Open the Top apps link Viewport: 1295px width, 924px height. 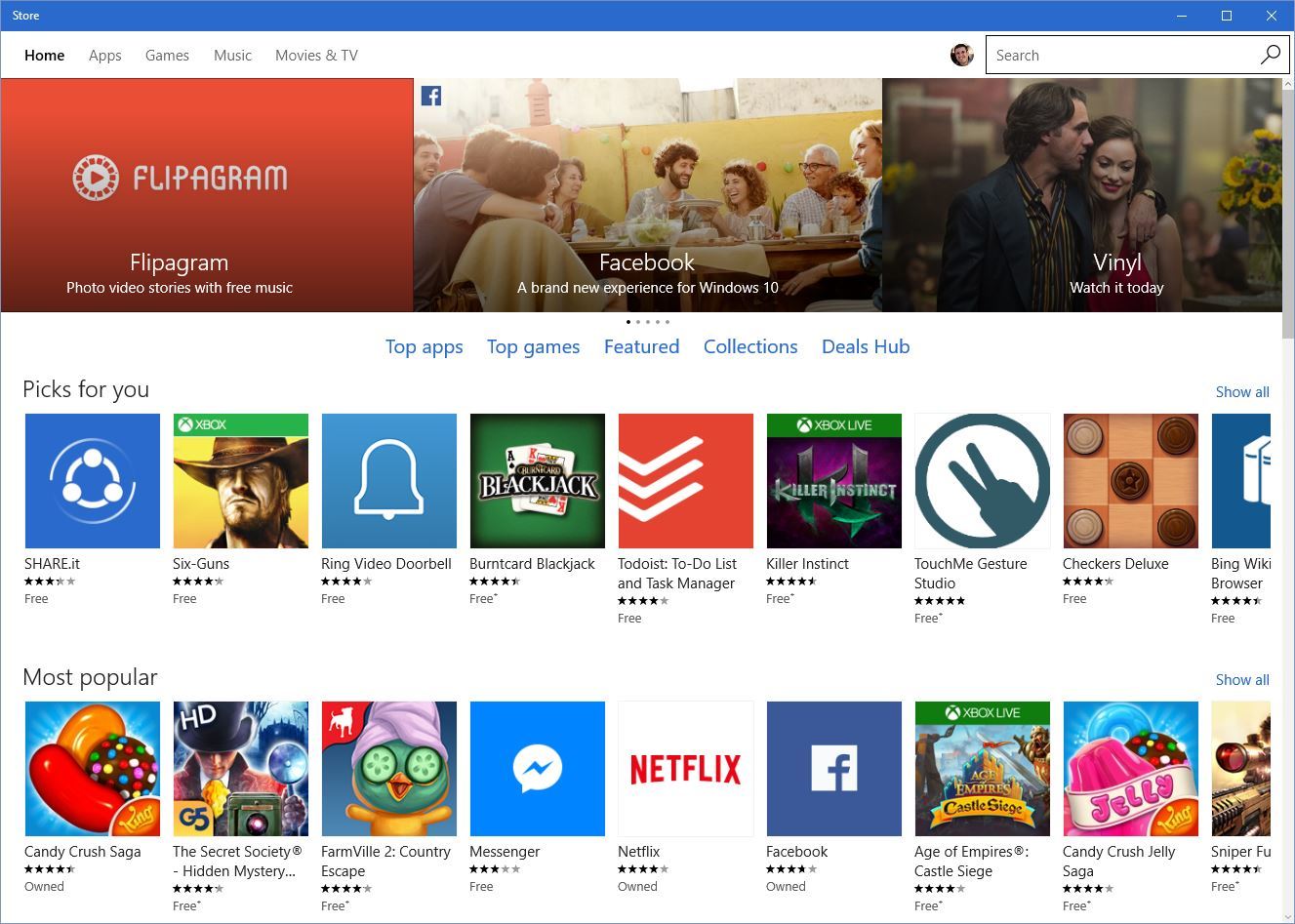(x=424, y=346)
